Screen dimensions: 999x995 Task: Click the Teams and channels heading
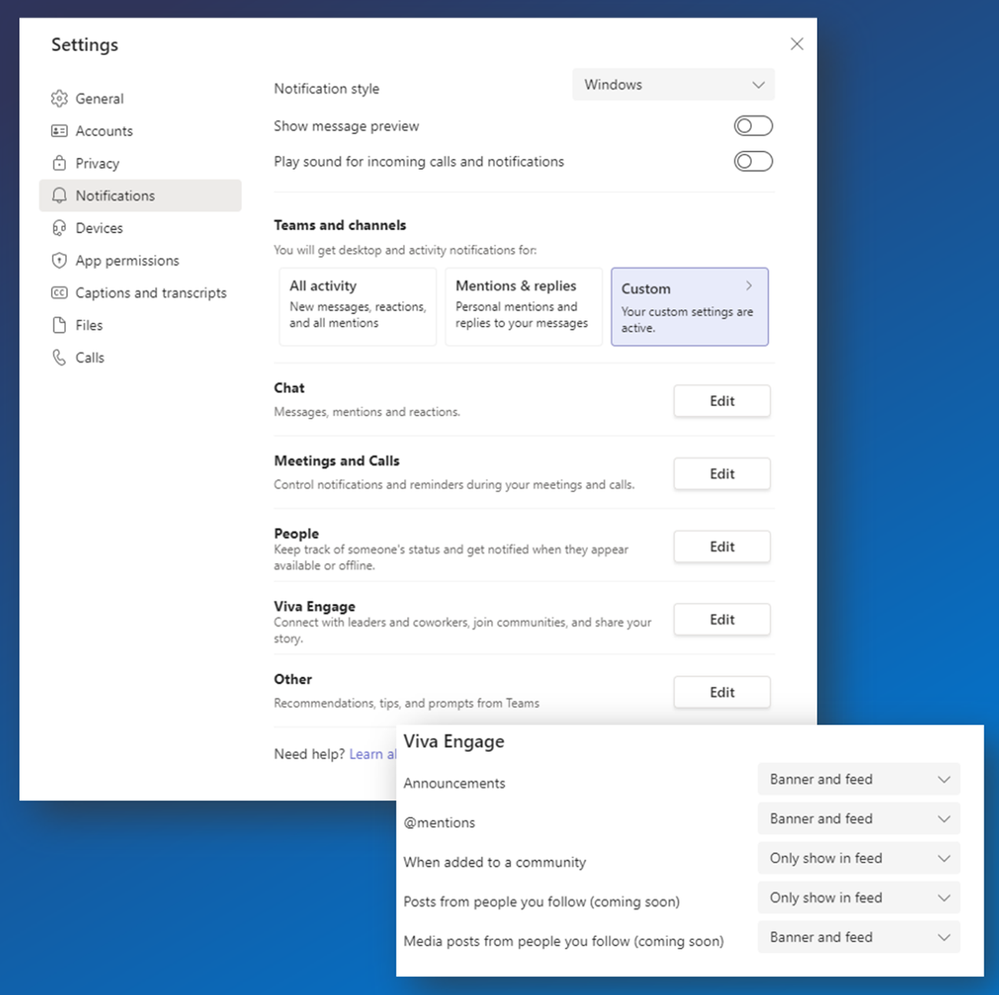point(340,225)
